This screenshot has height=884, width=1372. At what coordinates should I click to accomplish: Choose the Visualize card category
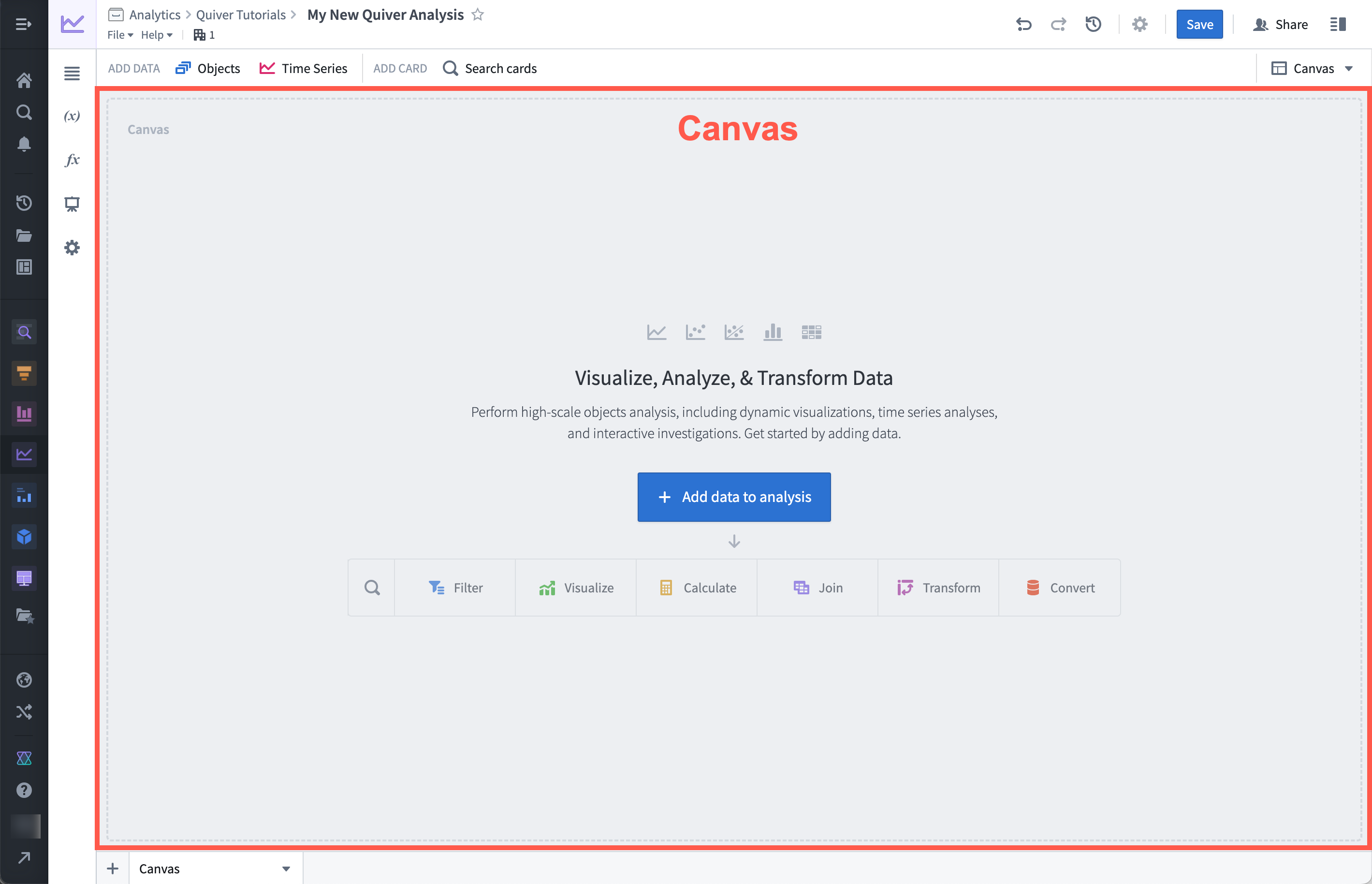[x=576, y=588]
